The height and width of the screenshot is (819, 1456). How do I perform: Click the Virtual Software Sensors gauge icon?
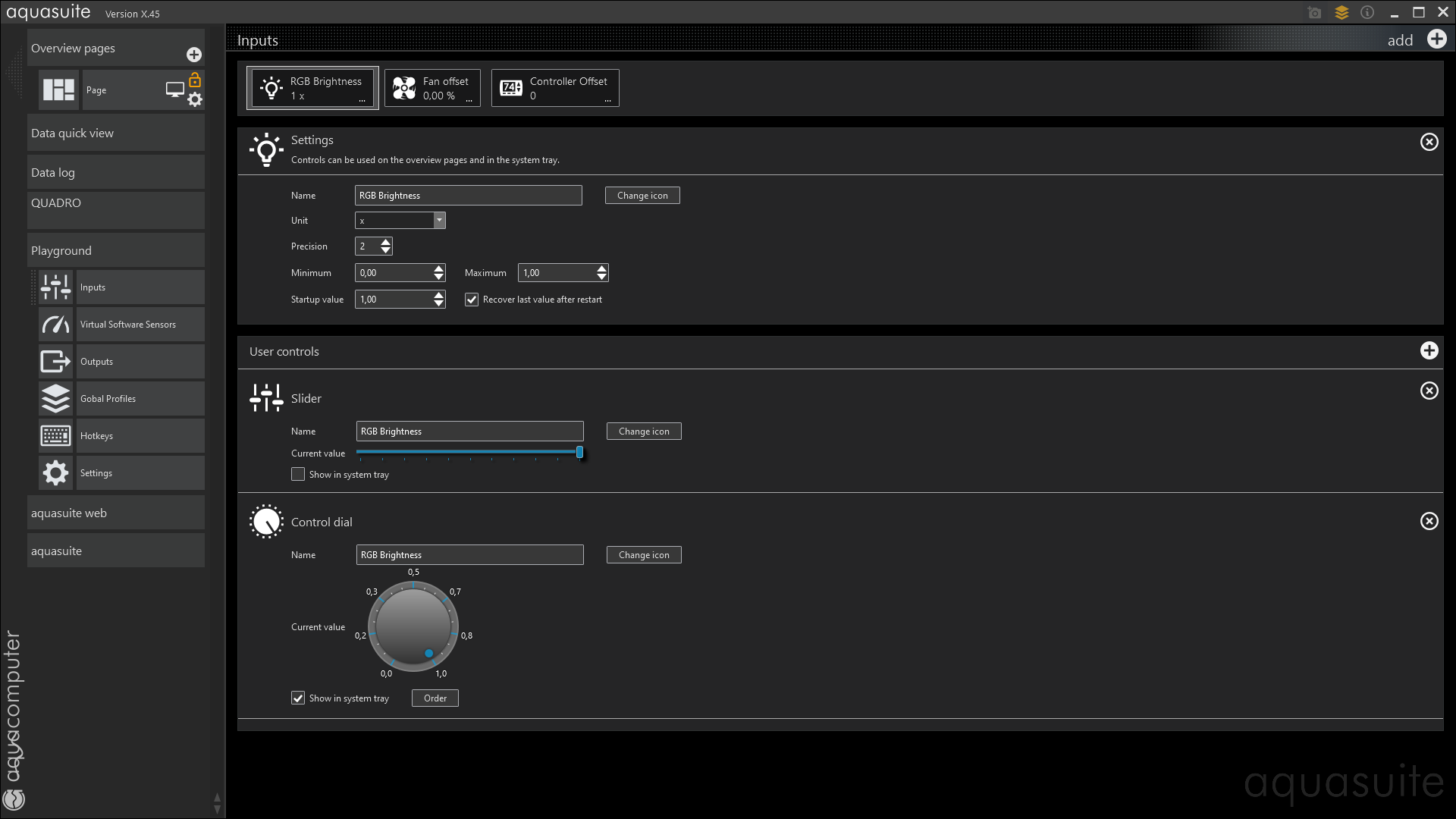tap(56, 325)
